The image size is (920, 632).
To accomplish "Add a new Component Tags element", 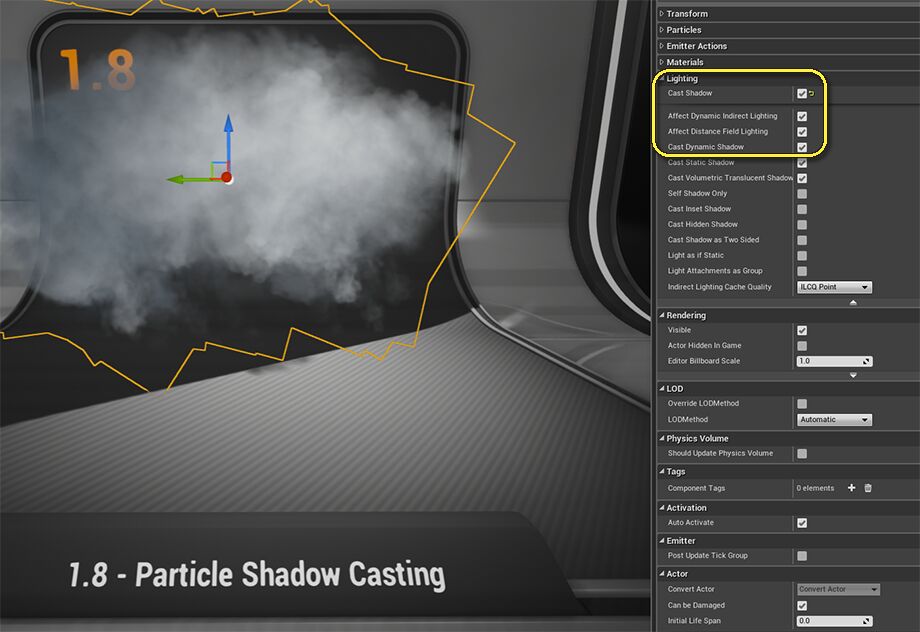I will 851,488.
